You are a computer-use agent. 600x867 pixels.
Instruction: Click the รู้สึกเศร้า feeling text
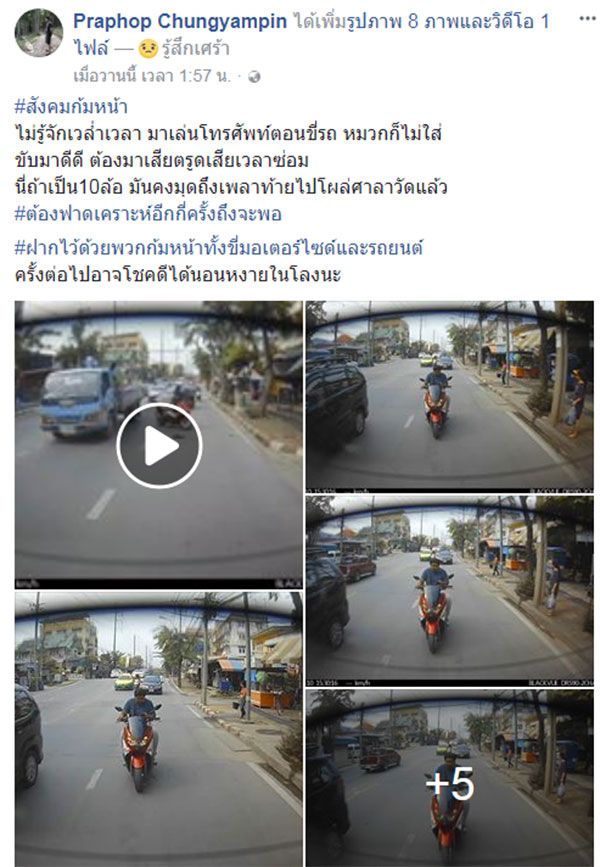(x=196, y=49)
